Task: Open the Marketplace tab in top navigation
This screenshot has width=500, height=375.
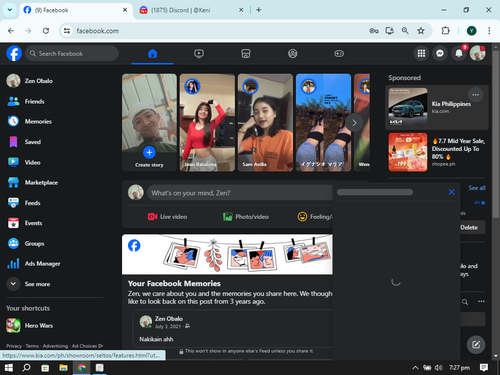Action: coord(246,53)
